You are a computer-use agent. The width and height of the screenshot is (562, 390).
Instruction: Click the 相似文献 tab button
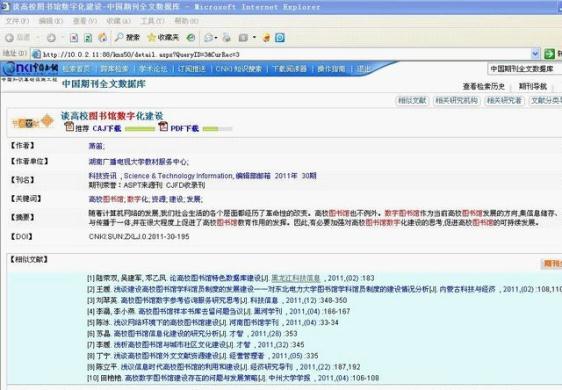point(412,101)
